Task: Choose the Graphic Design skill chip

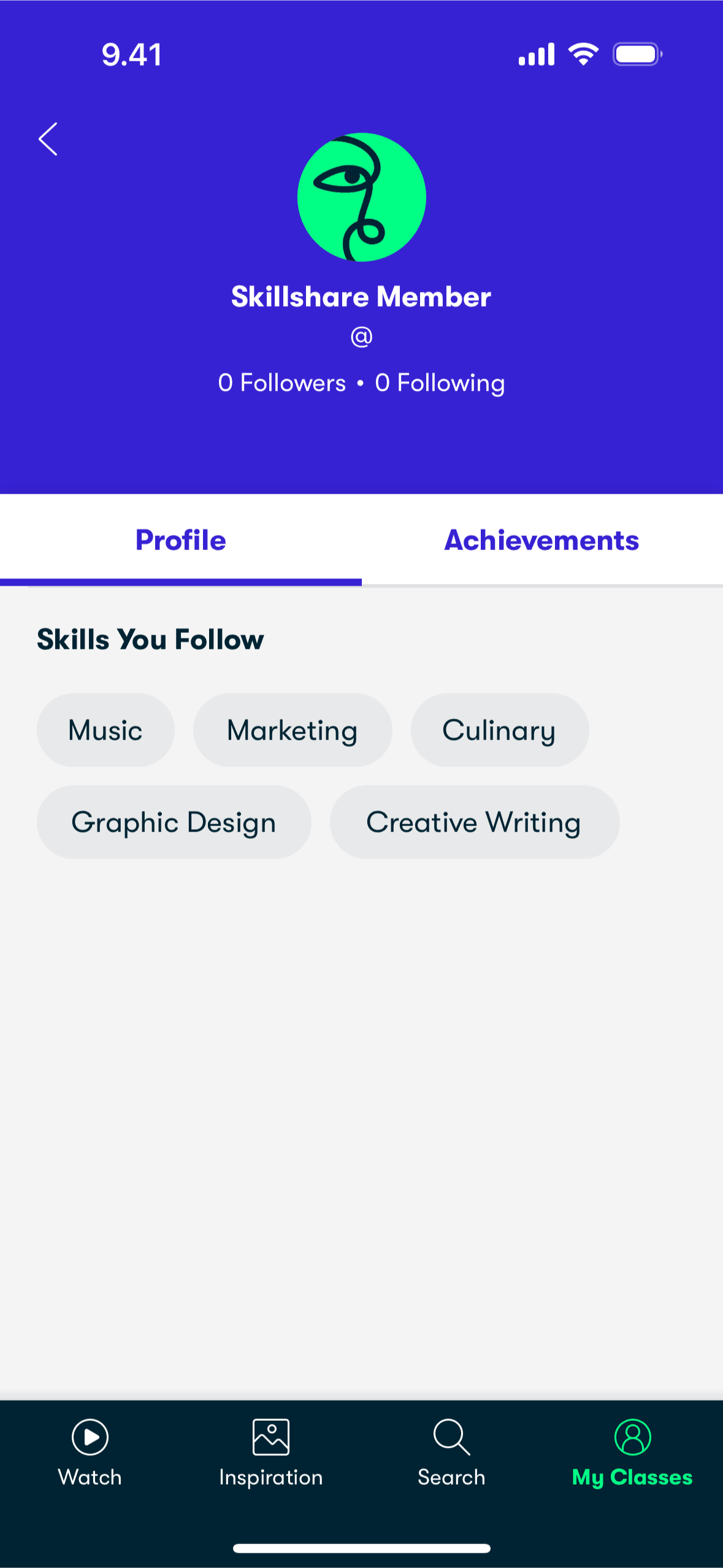Action: [174, 822]
